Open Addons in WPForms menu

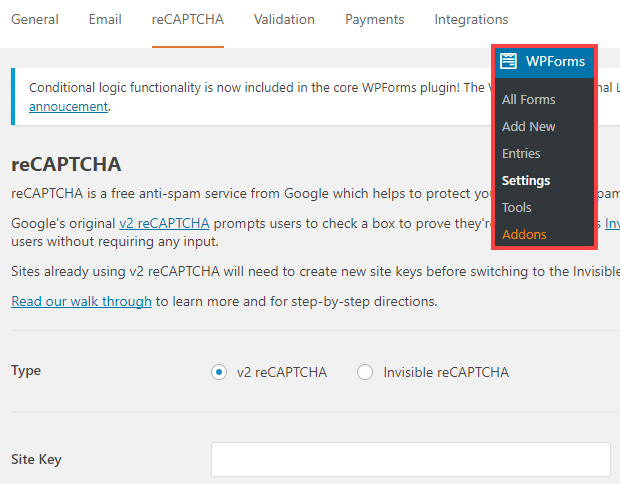(x=524, y=234)
